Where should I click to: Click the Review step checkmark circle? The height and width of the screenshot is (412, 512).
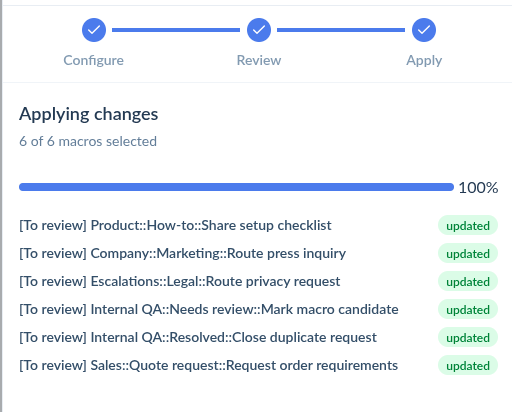(x=259, y=30)
